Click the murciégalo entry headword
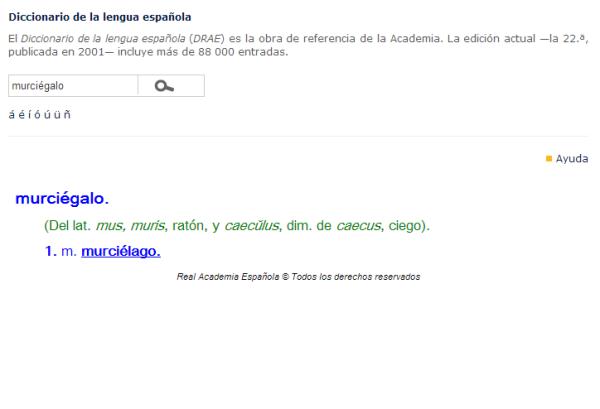Image resolution: width=600 pixels, height=409 pixels. (x=62, y=199)
